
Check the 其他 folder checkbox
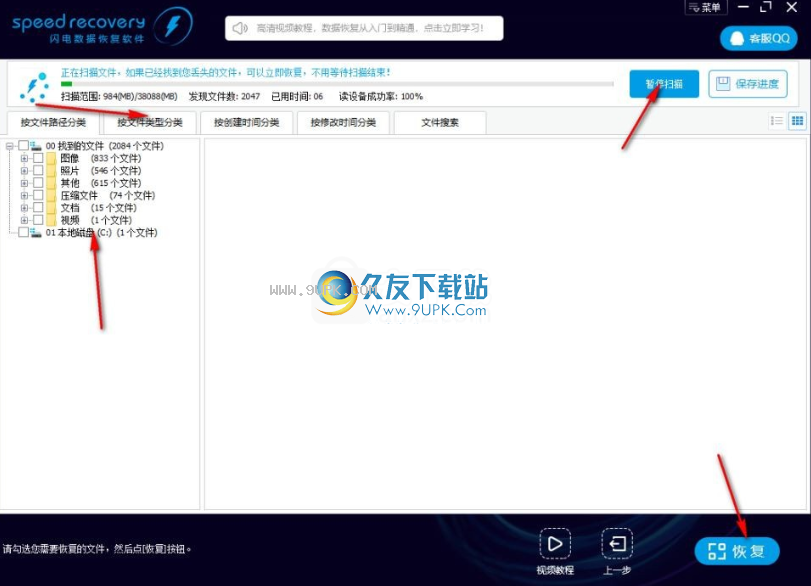38,183
